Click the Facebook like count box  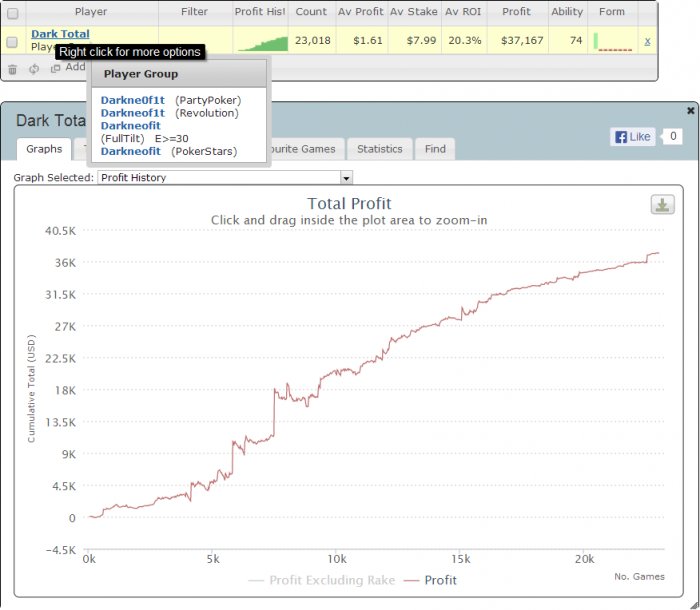(673, 136)
